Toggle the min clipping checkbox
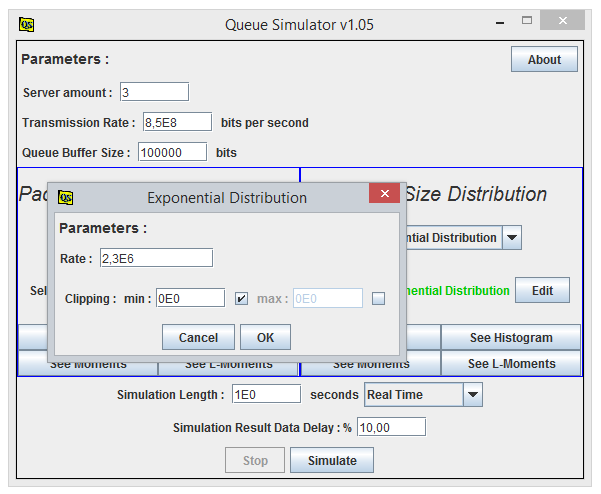This screenshot has width=601, height=494. pos(241,299)
